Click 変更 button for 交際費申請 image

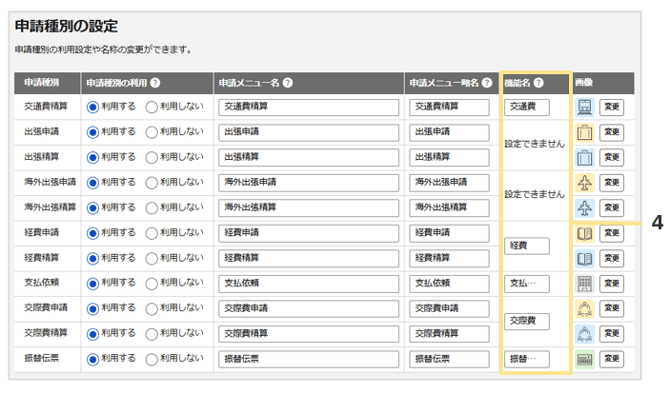click(611, 309)
